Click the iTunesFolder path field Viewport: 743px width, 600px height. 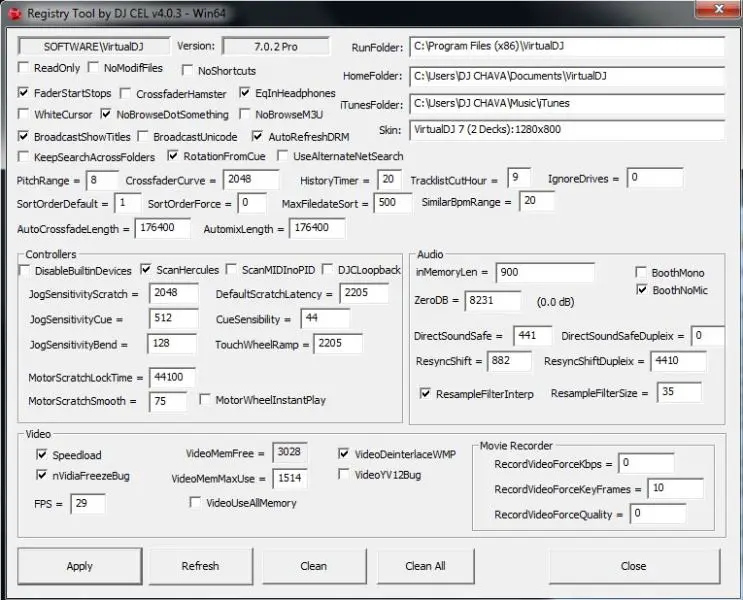tap(567, 103)
